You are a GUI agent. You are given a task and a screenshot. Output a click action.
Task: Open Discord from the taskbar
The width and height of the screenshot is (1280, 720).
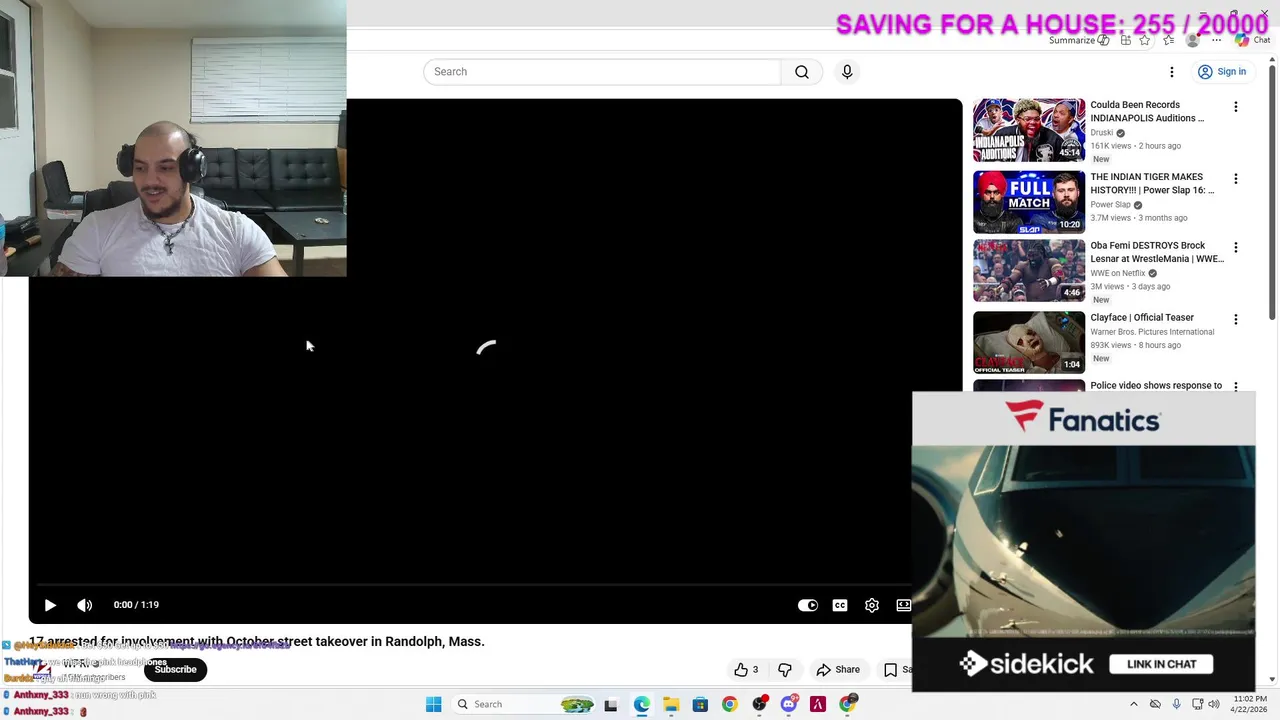[789, 704]
